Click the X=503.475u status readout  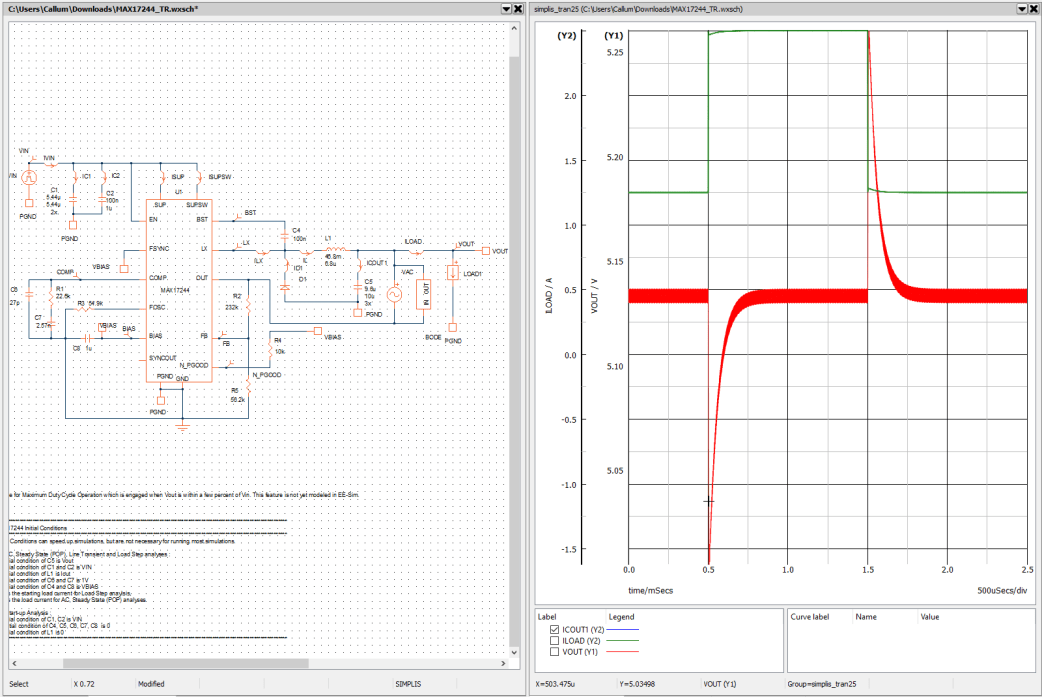pos(555,684)
